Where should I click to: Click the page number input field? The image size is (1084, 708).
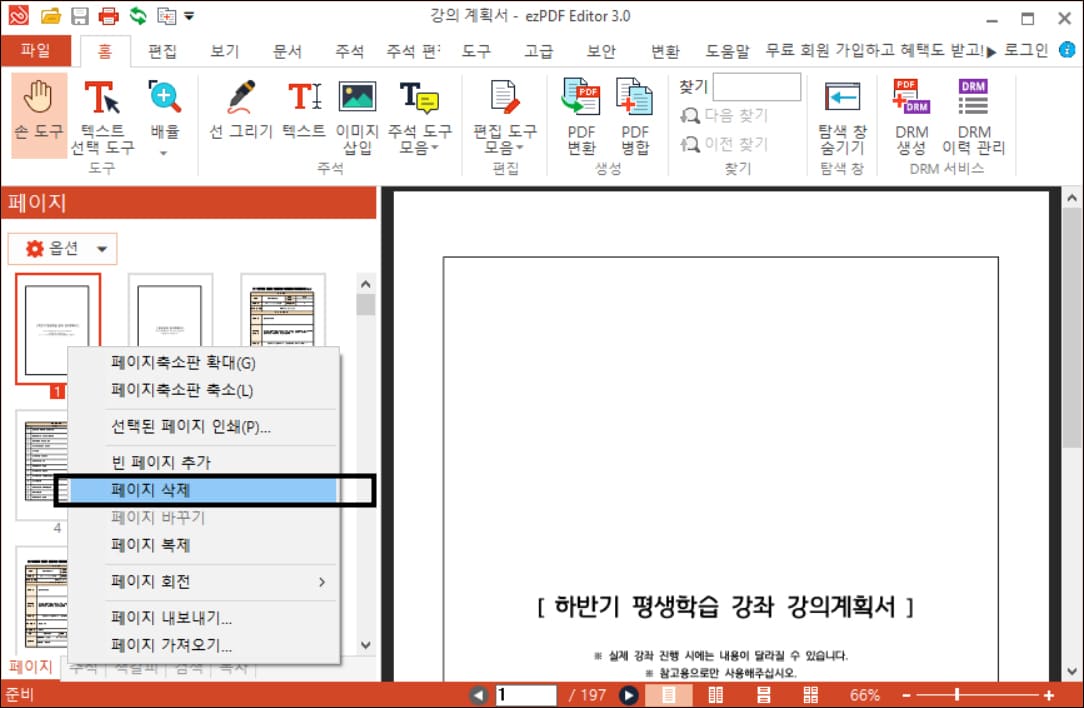pos(526,694)
